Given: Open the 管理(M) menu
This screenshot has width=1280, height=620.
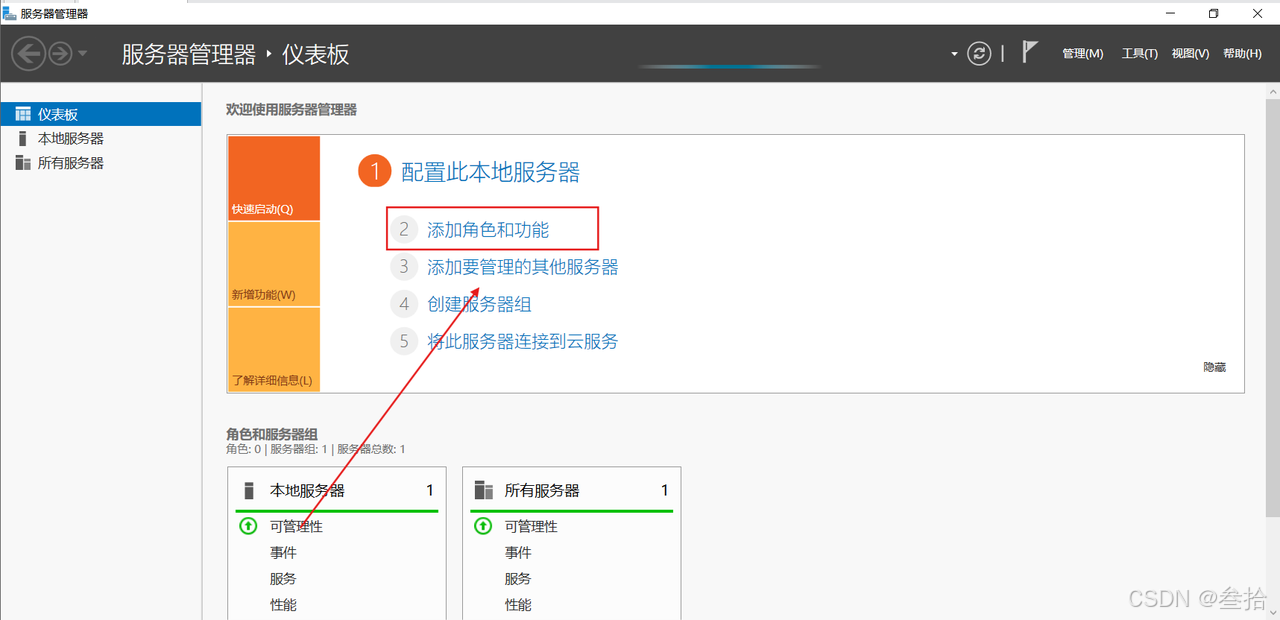Looking at the screenshot, I should click(x=1083, y=54).
